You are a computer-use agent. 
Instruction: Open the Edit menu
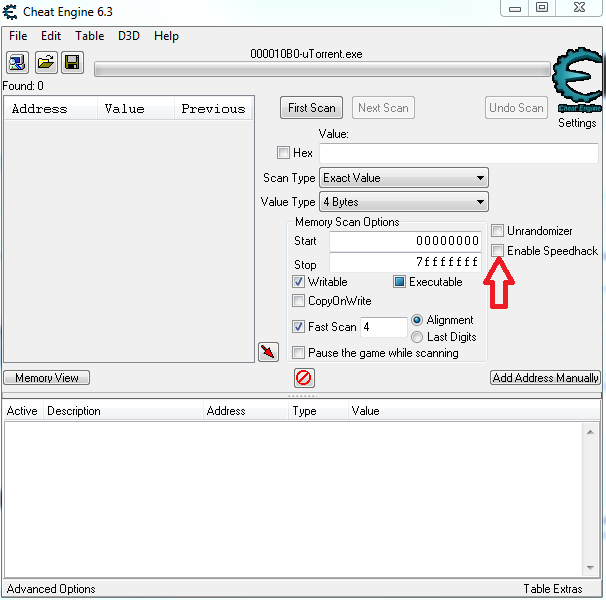coord(51,36)
